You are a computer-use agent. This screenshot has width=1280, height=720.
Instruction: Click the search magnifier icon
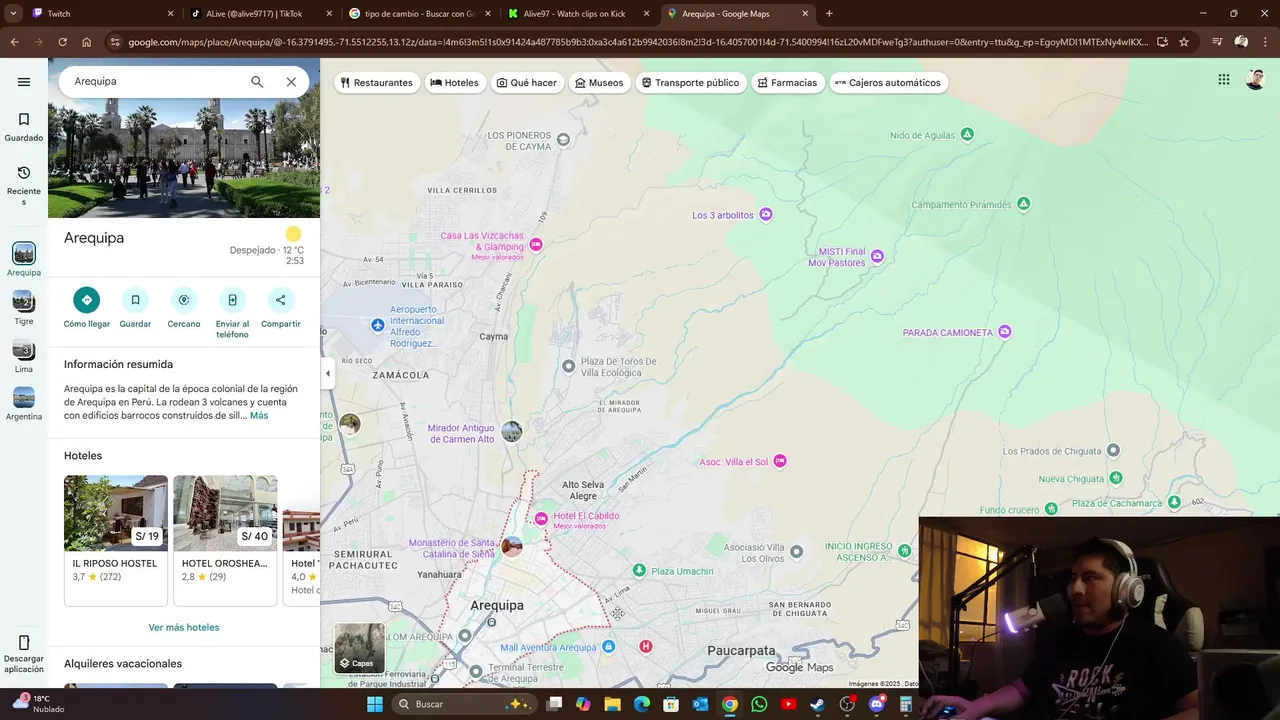pos(257,82)
